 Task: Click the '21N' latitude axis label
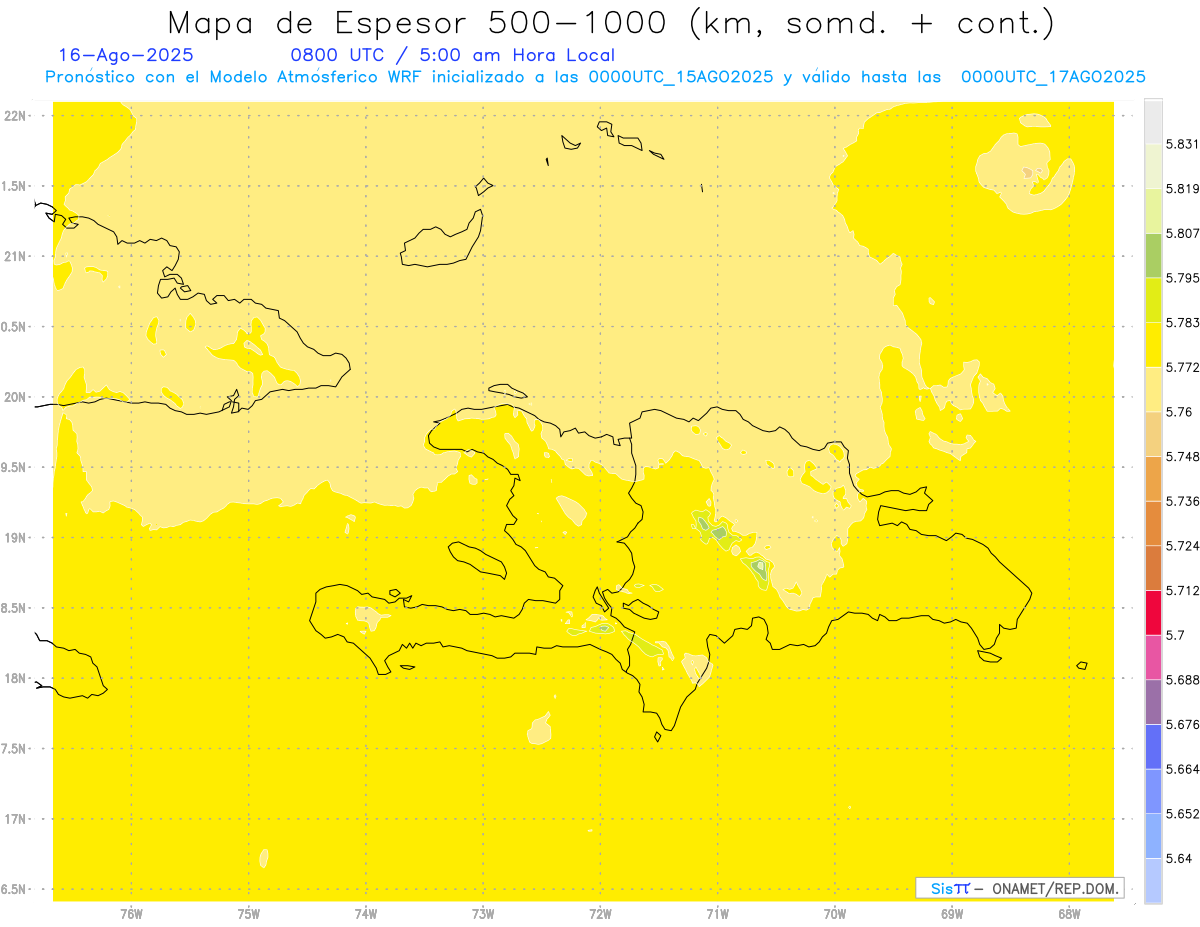(17, 257)
